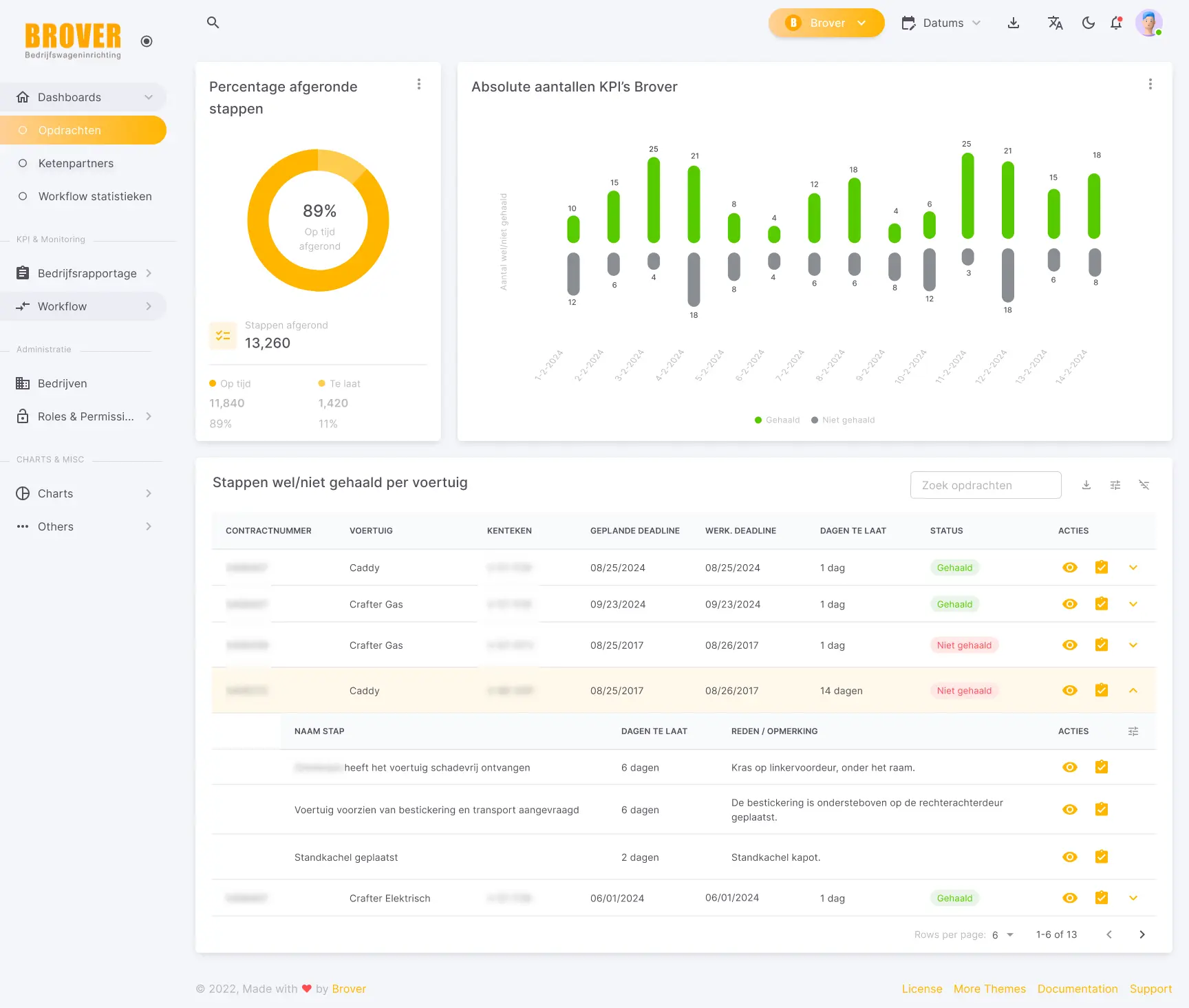Open the notifications bell
1189x1008 pixels.
1116,23
